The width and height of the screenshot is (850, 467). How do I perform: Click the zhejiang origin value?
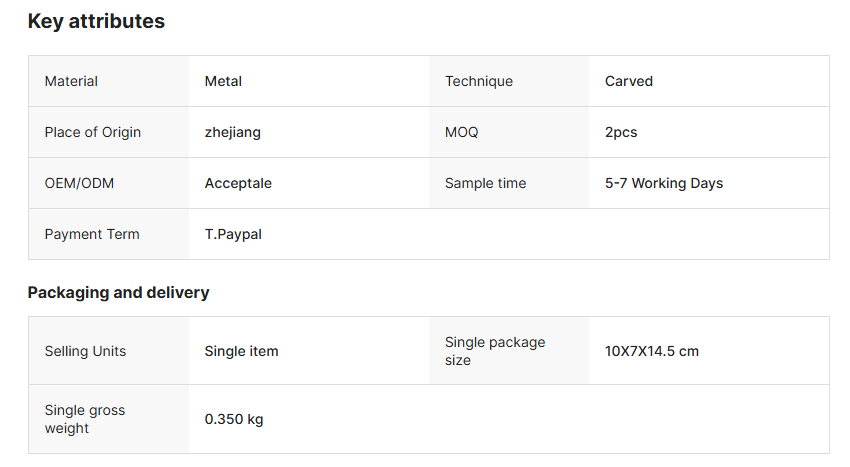[x=233, y=132]
